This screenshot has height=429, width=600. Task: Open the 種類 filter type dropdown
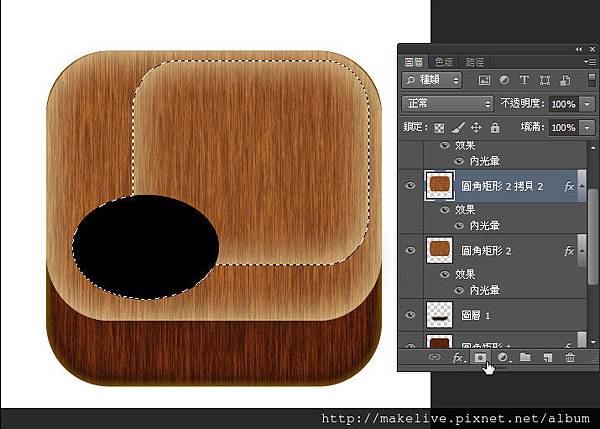pyautogui.click(x=432, y=80)
